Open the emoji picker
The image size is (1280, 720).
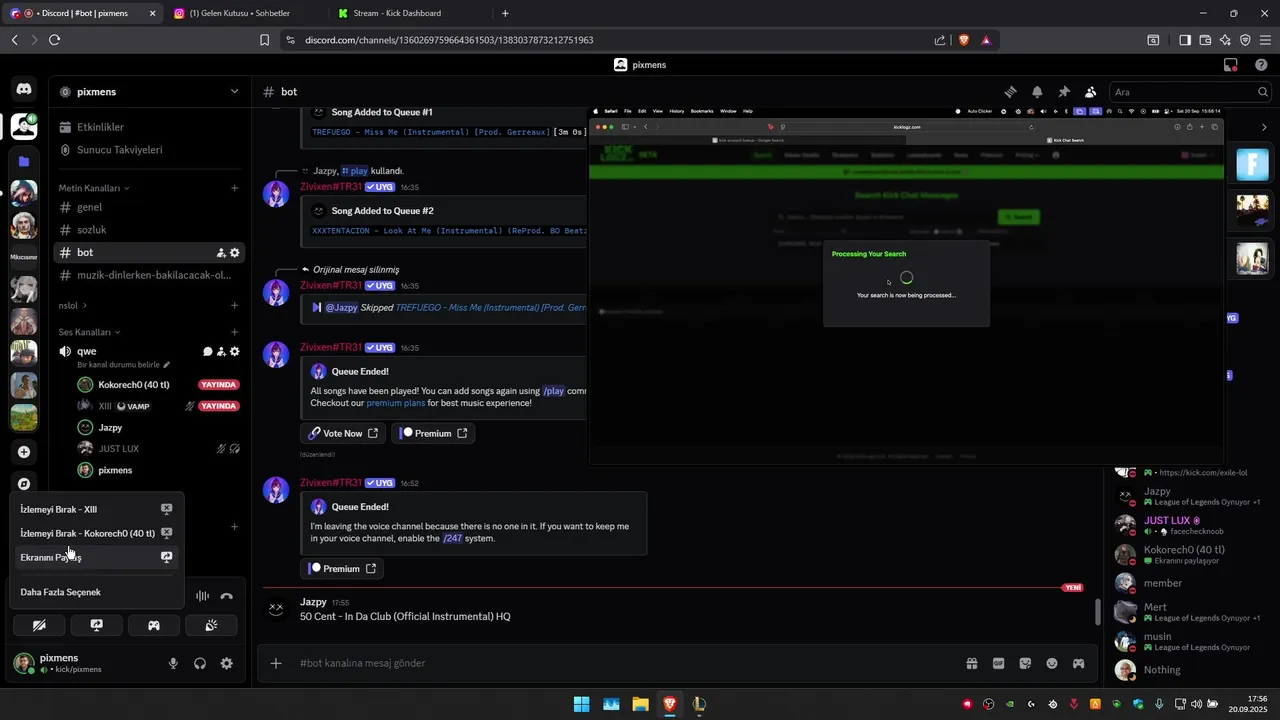(x=1052, y=663)
